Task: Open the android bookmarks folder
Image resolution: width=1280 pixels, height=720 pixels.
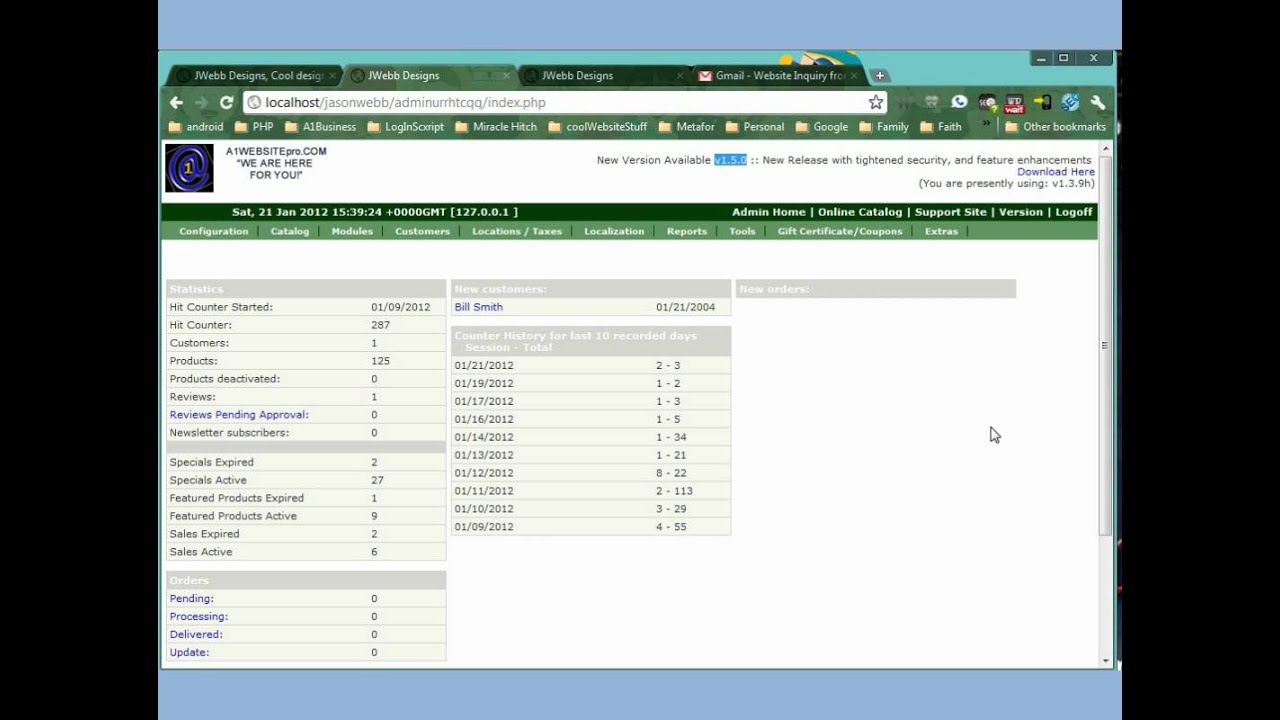Action: tap(196, 127)
